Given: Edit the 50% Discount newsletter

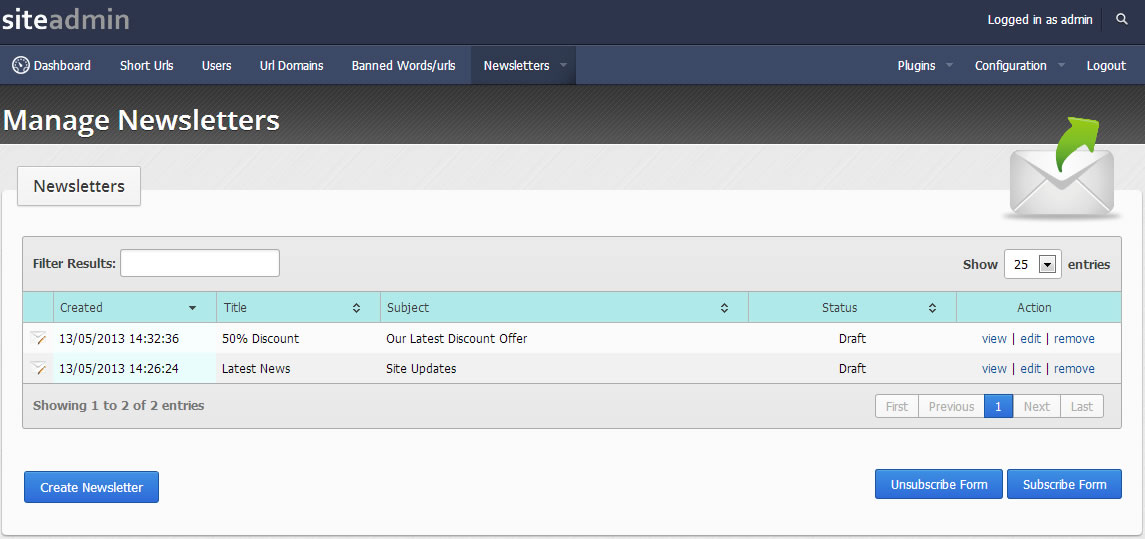Looking at the screenshot, I should point(1030,339).
